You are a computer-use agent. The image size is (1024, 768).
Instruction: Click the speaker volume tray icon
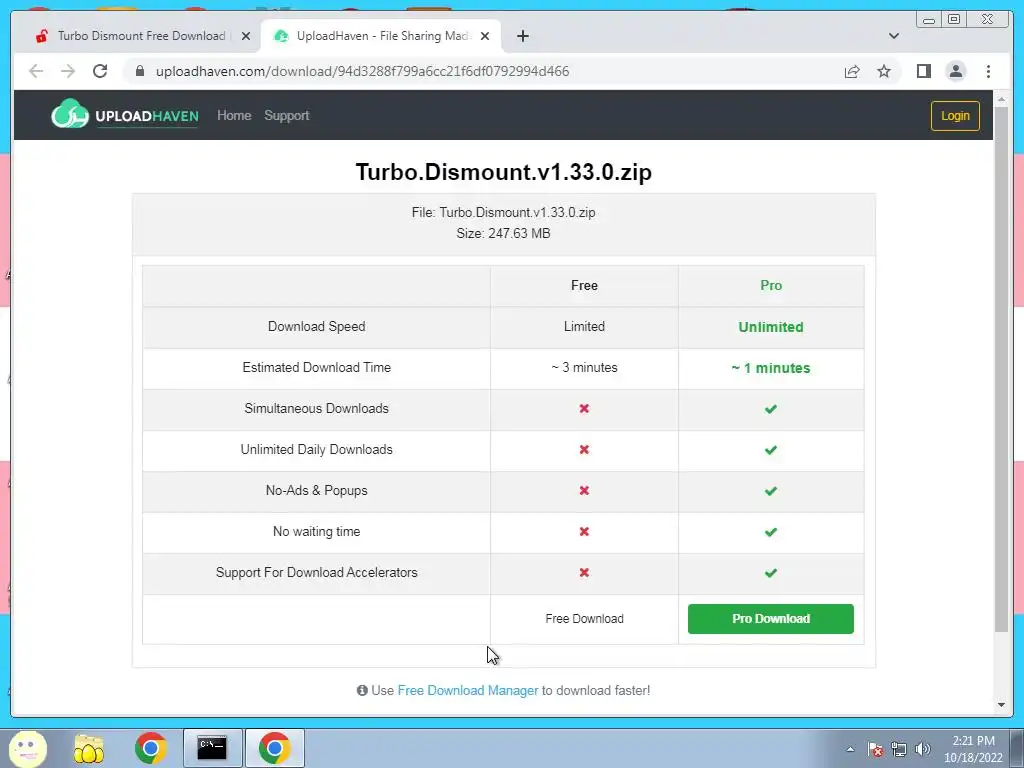(922, 749)
